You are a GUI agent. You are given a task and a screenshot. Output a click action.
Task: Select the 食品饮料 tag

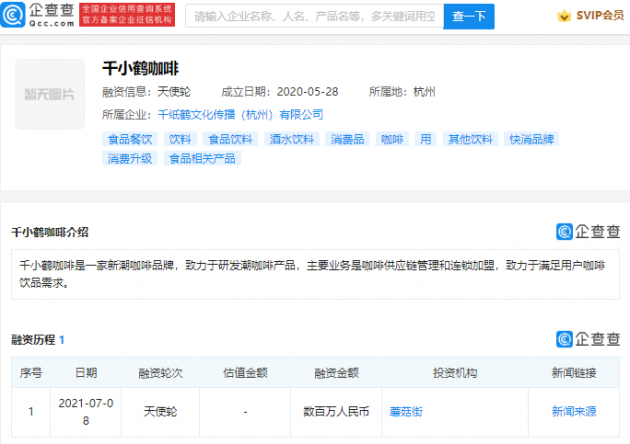coord(230,139)
